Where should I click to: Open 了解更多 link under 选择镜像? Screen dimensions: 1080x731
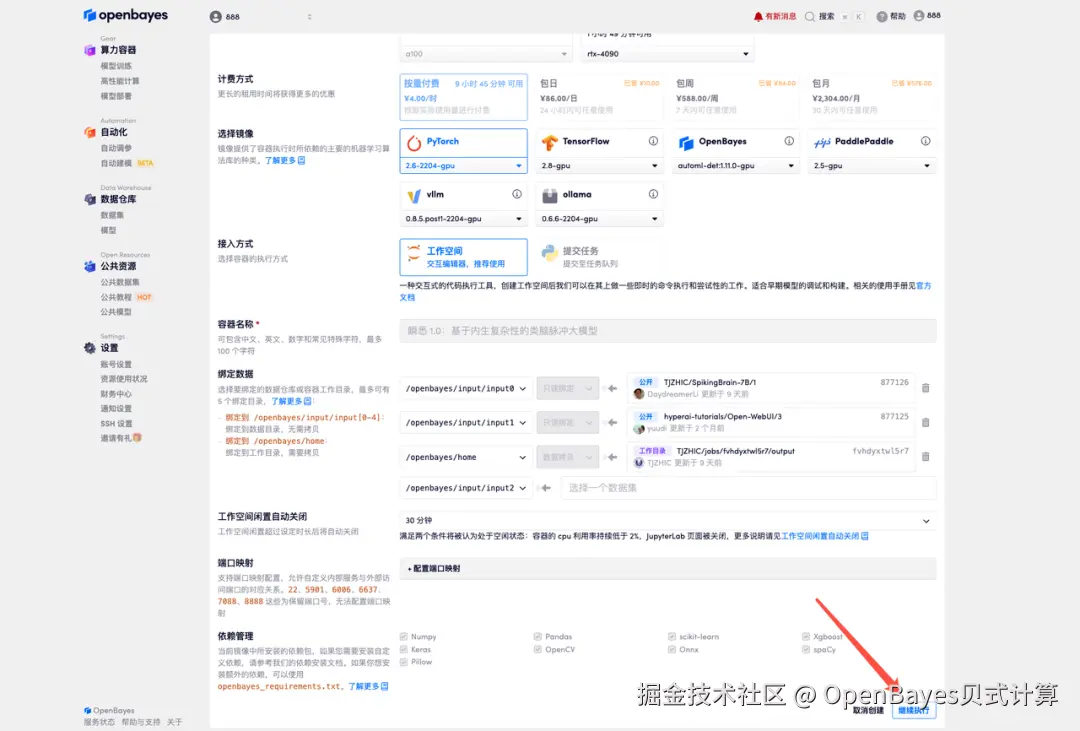(284, 161)
